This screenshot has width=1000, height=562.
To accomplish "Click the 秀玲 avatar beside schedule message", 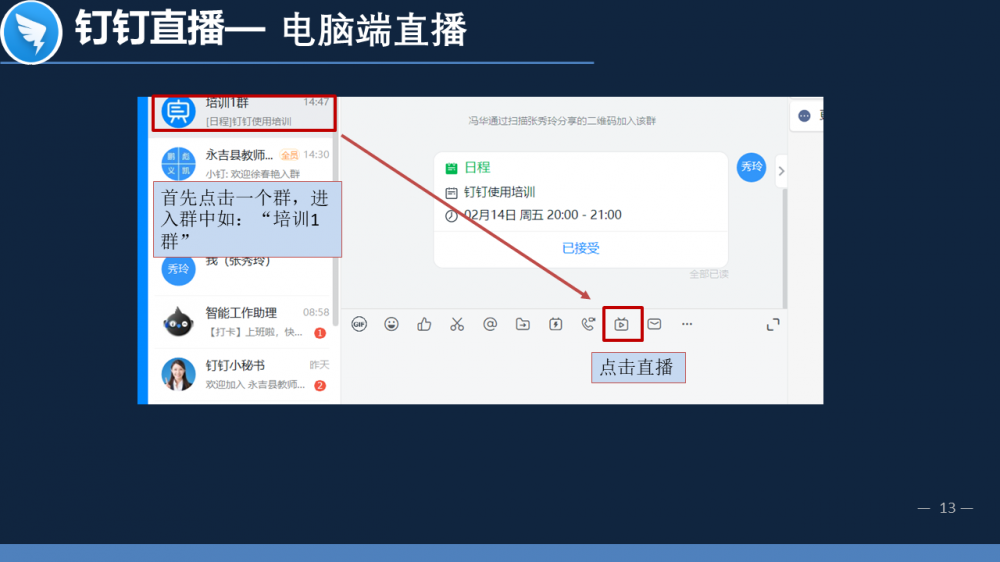I will tap(751, 167).
